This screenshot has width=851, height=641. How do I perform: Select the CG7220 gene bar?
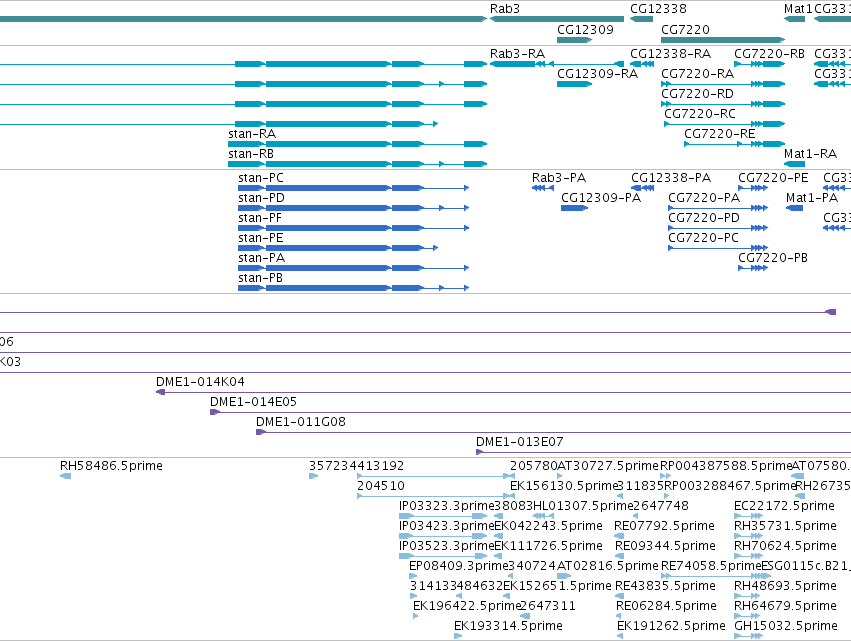tap(723, 40)
